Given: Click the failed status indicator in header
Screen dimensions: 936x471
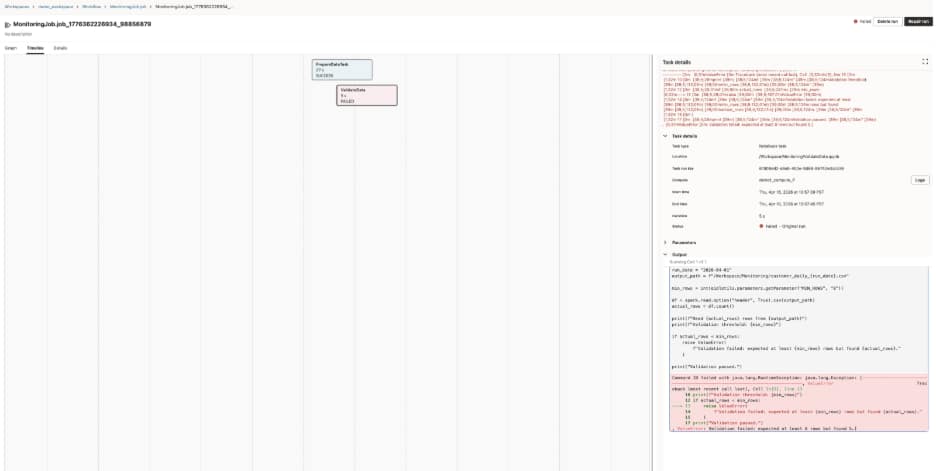Looking at the screenshot, I should pyautogui.click(x=861, y=21).
